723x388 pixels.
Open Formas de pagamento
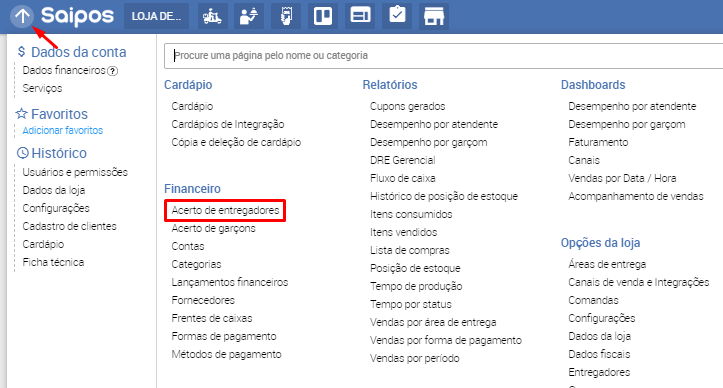[224, 336]
